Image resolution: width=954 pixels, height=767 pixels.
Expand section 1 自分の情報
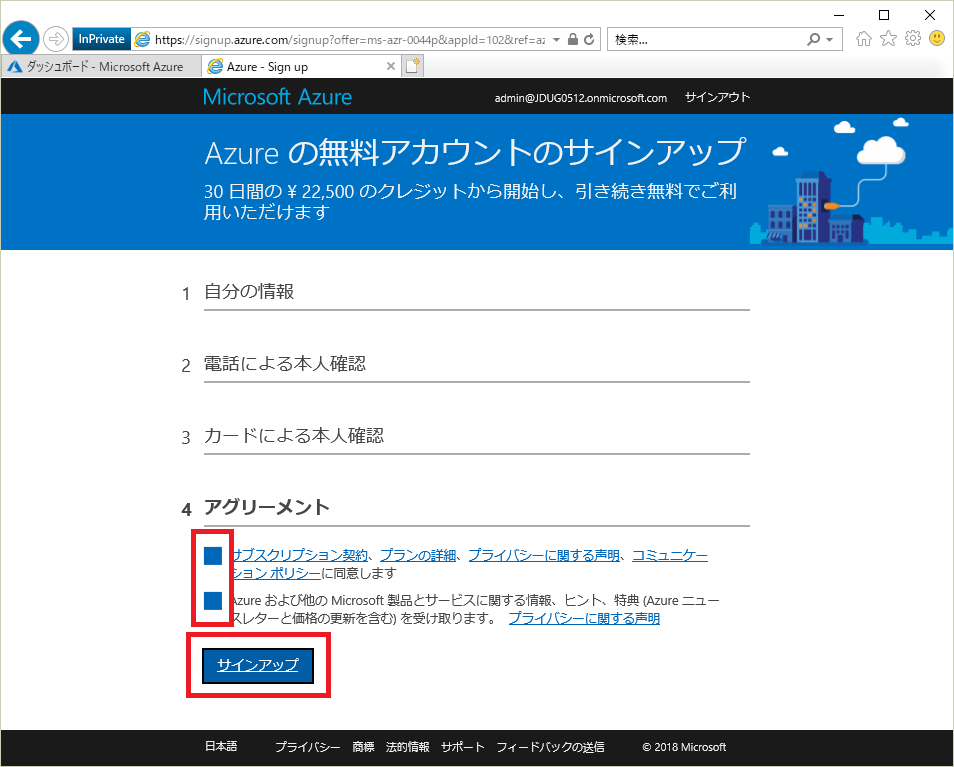coord(476,293)
